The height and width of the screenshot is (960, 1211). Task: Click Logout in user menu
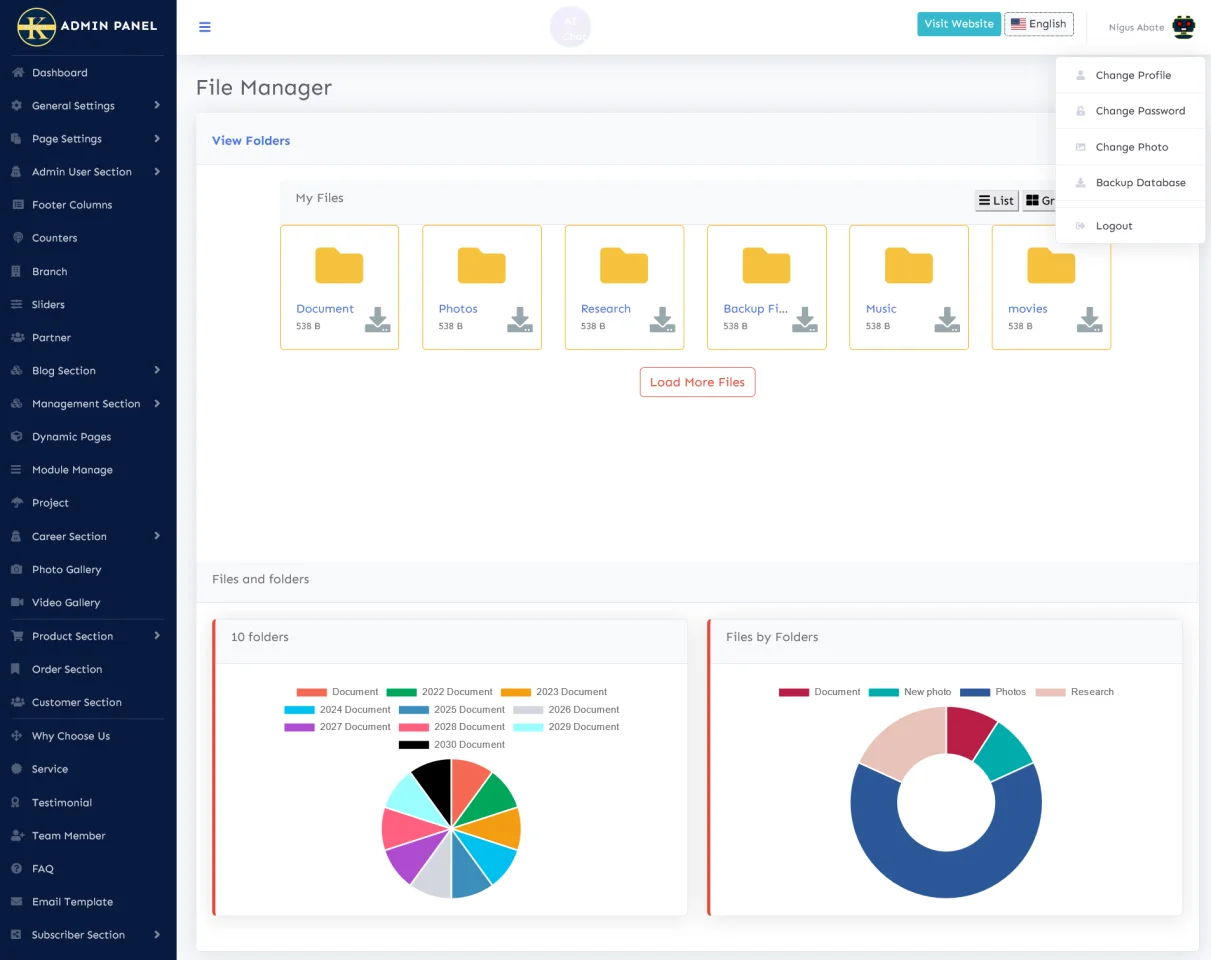[x=1130, y=226]
